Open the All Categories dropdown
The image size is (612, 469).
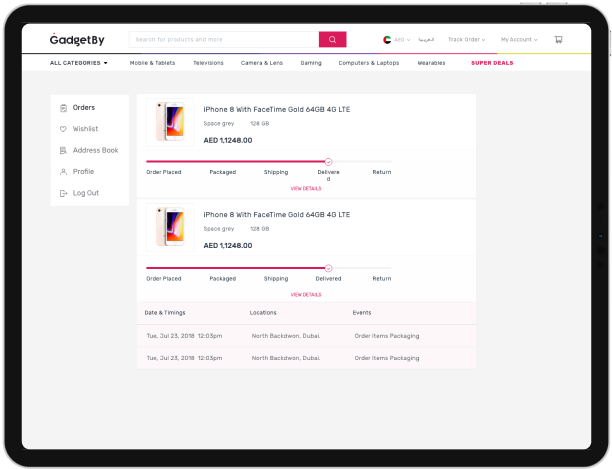pos(78,63)
